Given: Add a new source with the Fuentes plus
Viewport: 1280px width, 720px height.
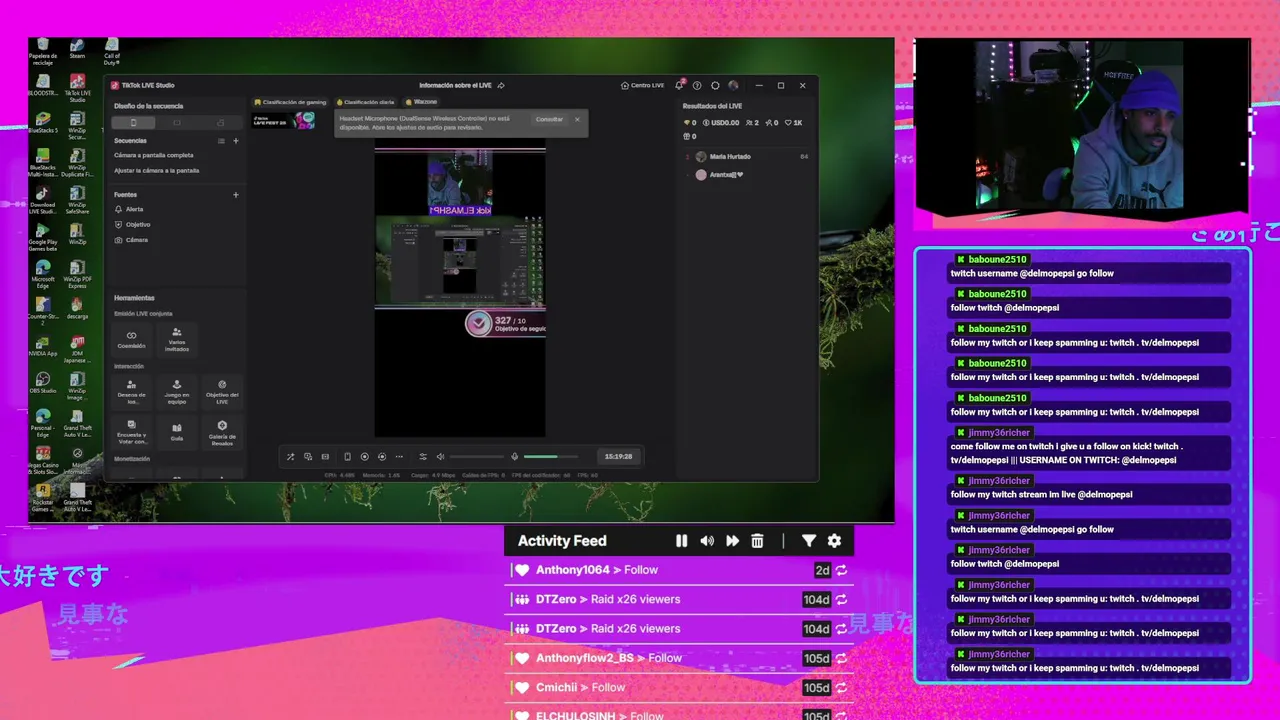Looking at the screenshot, I should tap(236, 195).
